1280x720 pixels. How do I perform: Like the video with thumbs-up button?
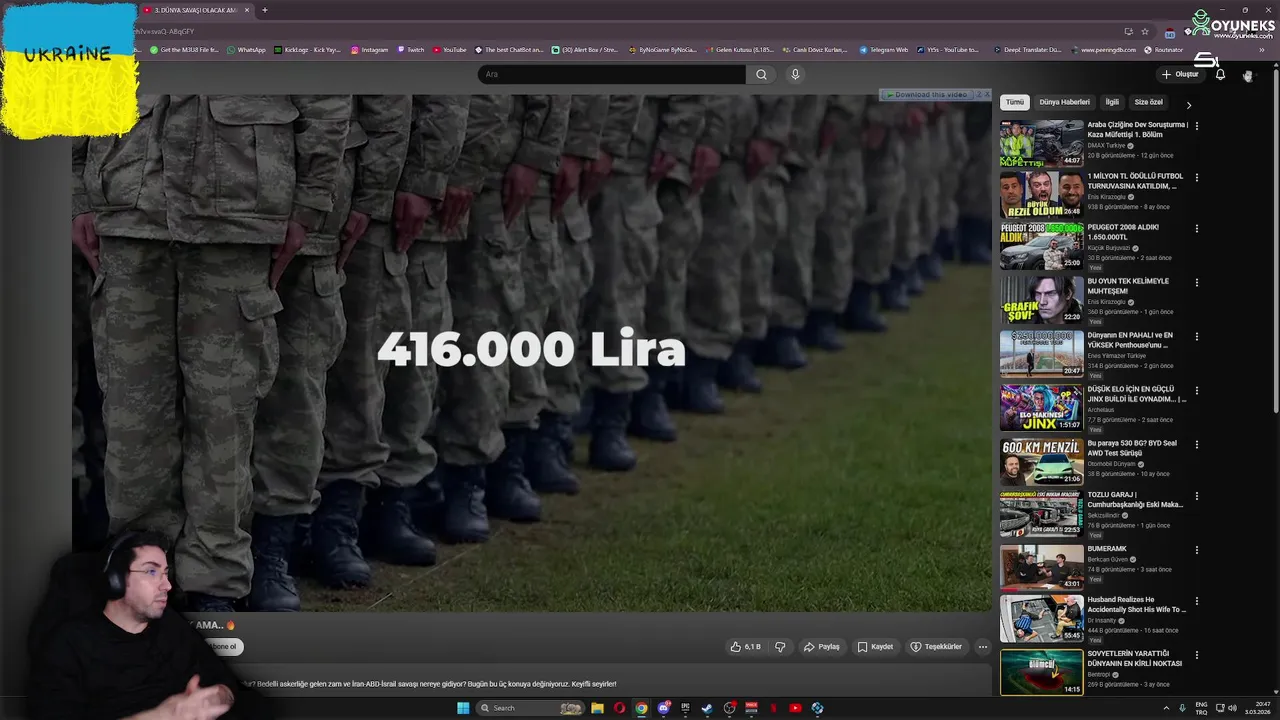pyautogui.click(x=746, y=647)
